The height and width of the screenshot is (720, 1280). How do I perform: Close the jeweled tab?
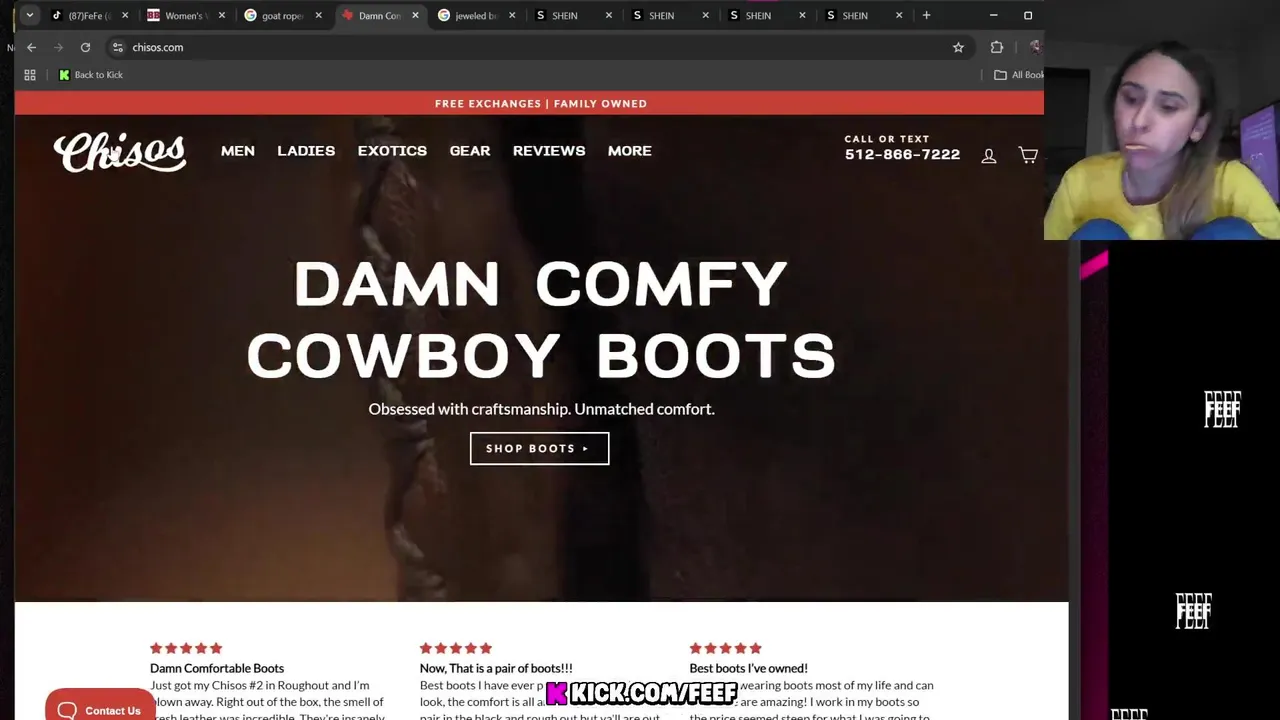(x=512, y=15)
